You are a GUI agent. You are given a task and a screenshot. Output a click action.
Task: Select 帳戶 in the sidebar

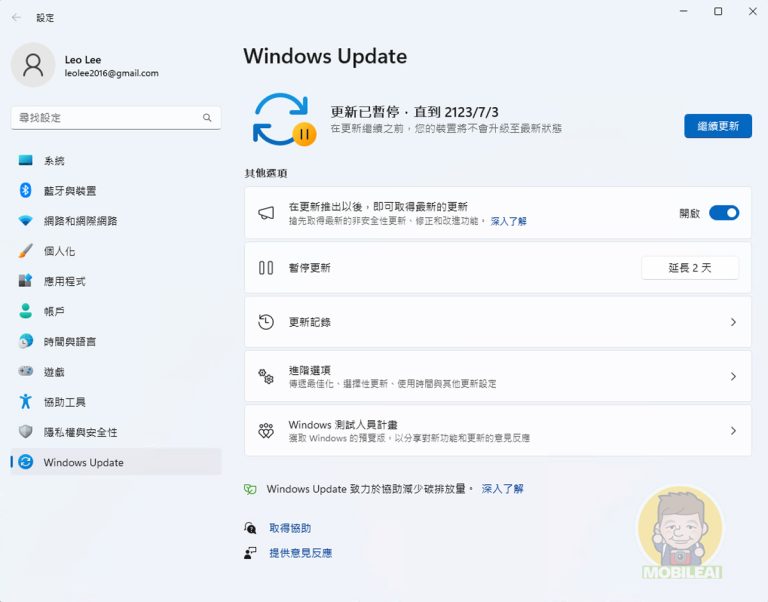[116, 311]
